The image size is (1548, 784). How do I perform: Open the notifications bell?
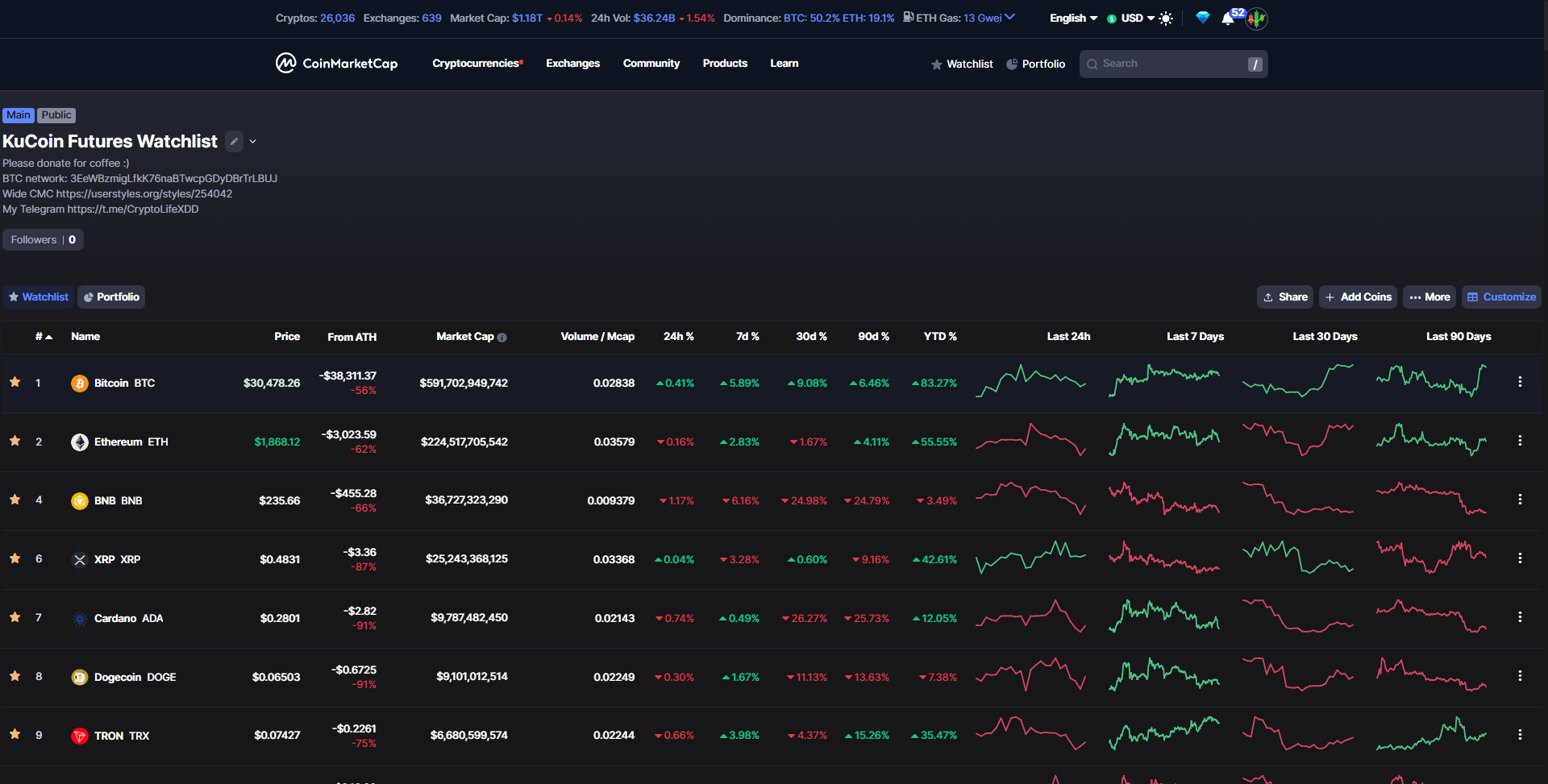(x=1228, y=19)
